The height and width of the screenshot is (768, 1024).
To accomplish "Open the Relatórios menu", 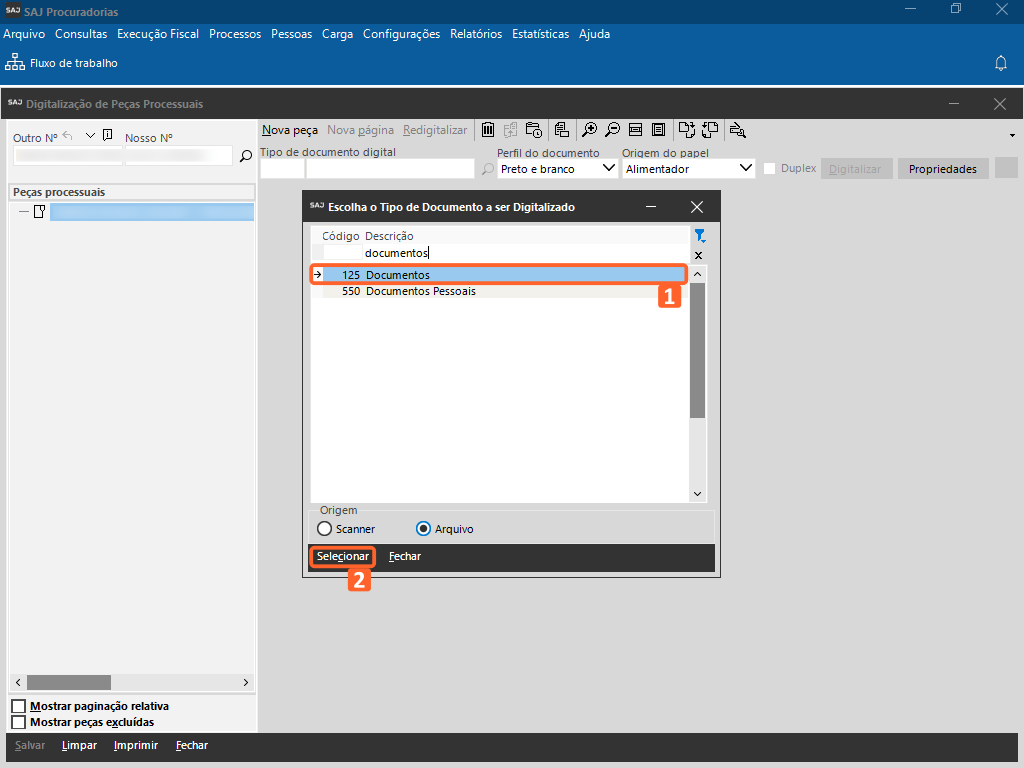I will [476, 34].
